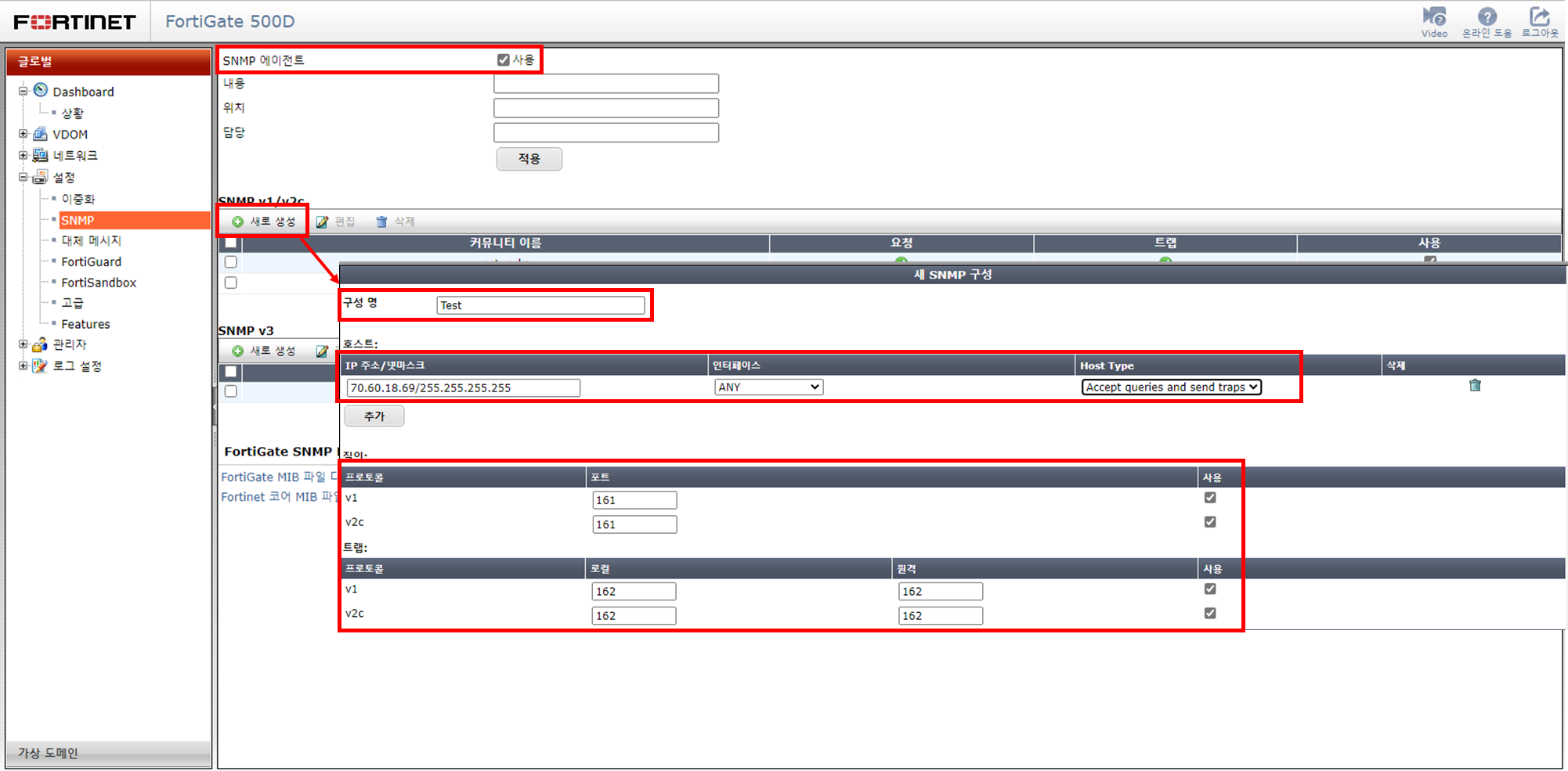The height and width of the screenshot is (771, 1568).
Task: Open FortiSandbox settings item
Action: tap(99, 283)
